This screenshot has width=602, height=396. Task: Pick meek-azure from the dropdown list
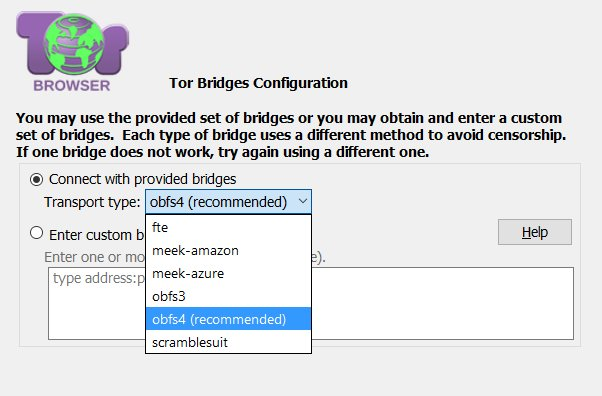pos(228,273)
